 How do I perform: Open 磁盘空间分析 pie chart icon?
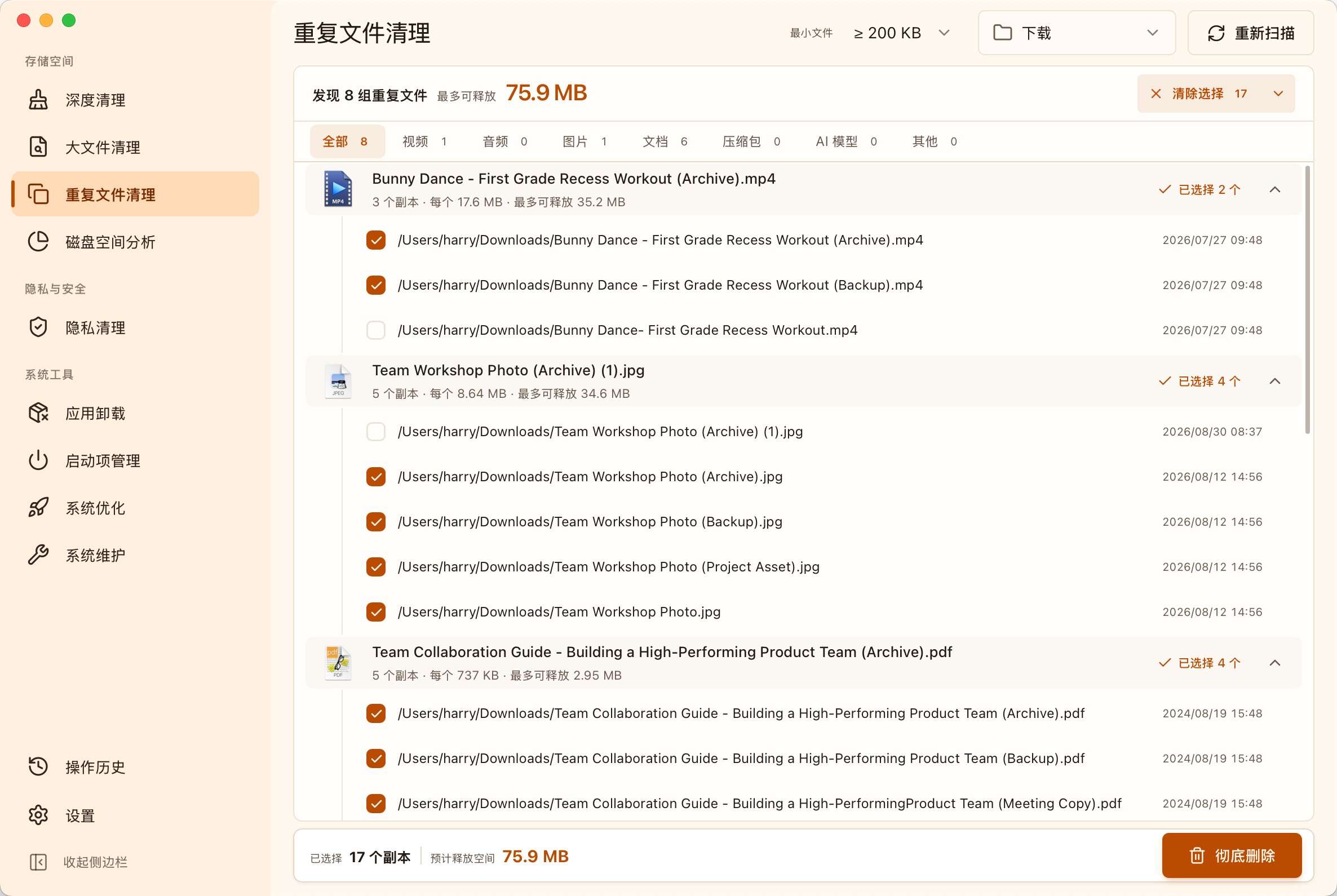tap(38, 242)
